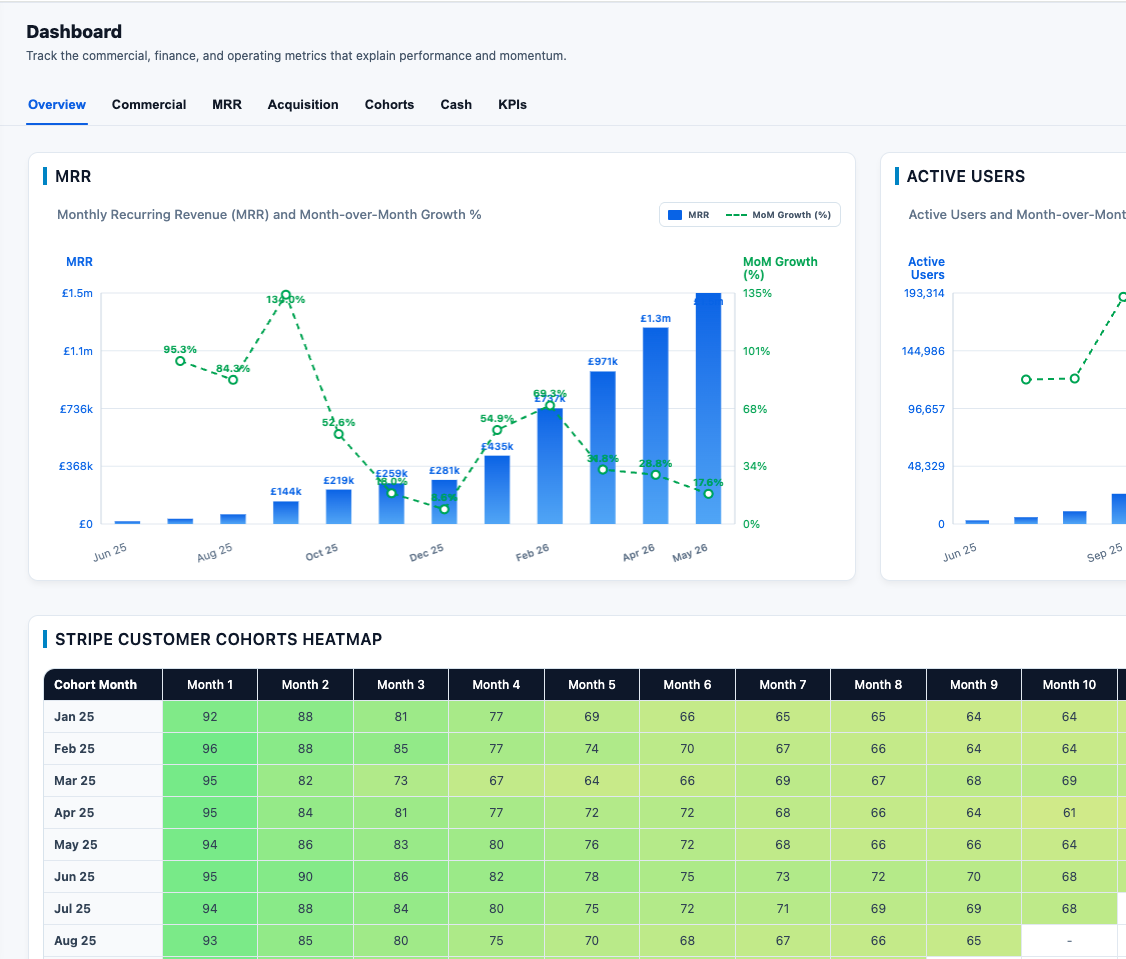Click the Month 10 column header

(1069, 685)
